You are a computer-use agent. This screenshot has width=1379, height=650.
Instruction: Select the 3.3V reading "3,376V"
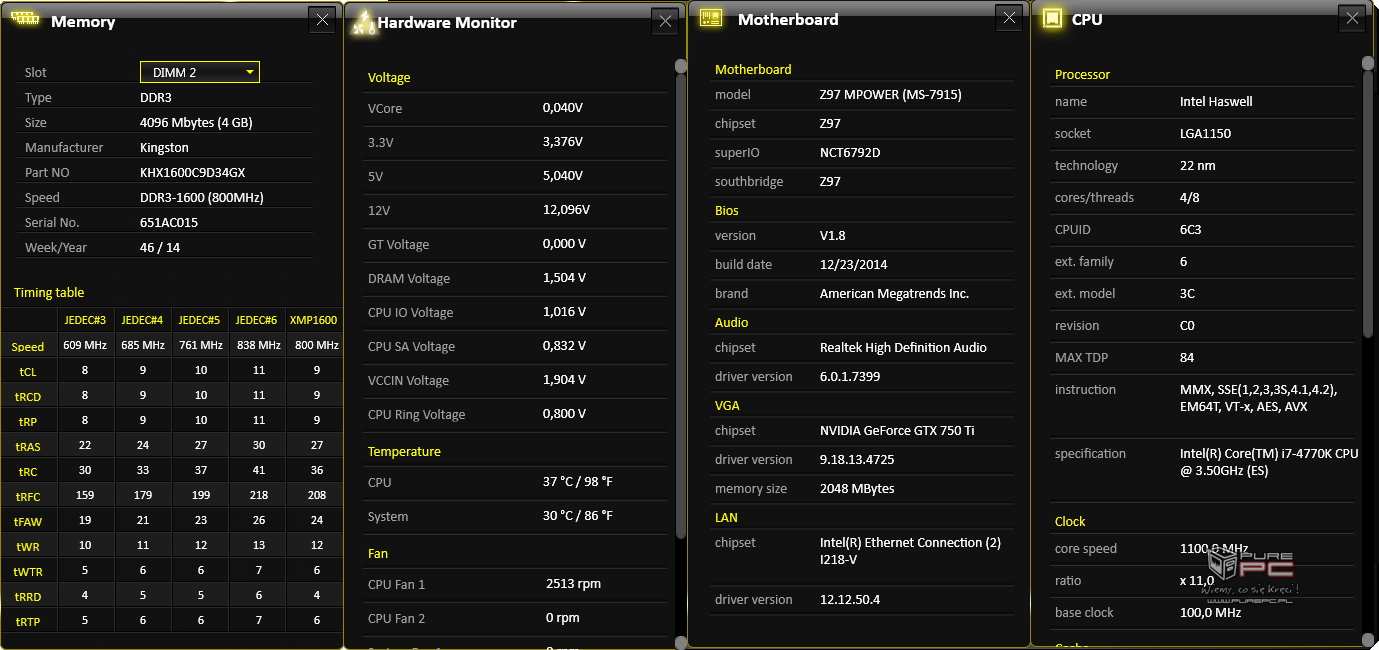pyautogui.click(x=563, y=141)
